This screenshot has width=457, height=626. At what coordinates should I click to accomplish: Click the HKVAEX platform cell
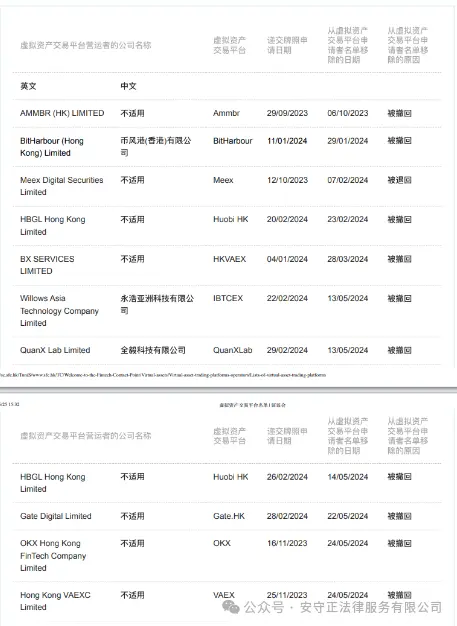[x=229, y=259]
